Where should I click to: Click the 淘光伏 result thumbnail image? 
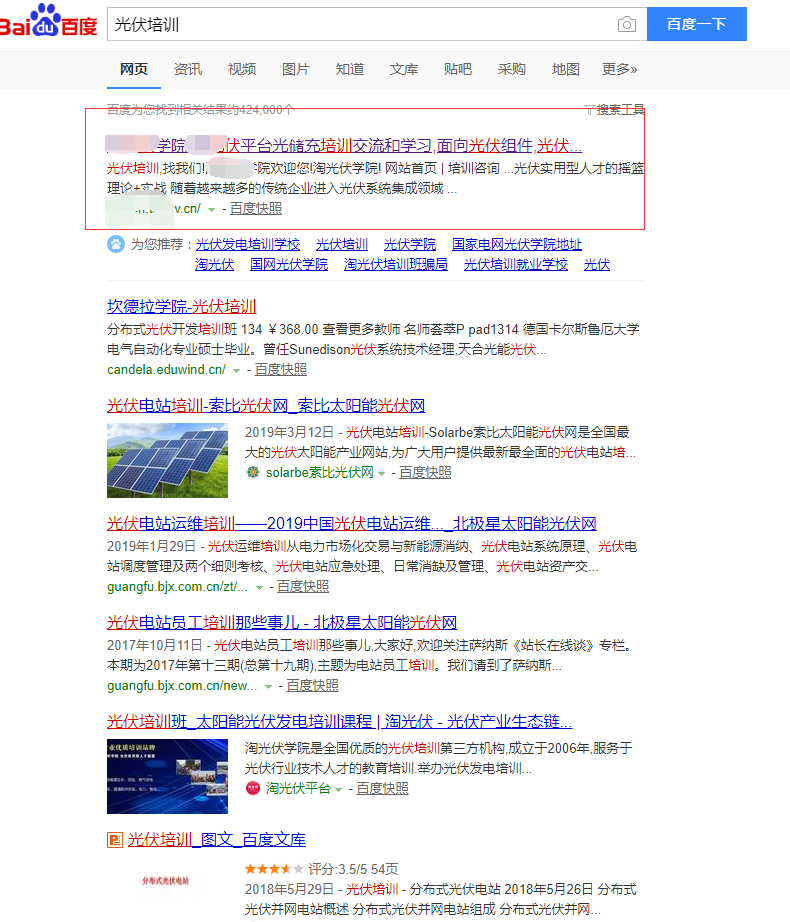[x=168, y=776]
